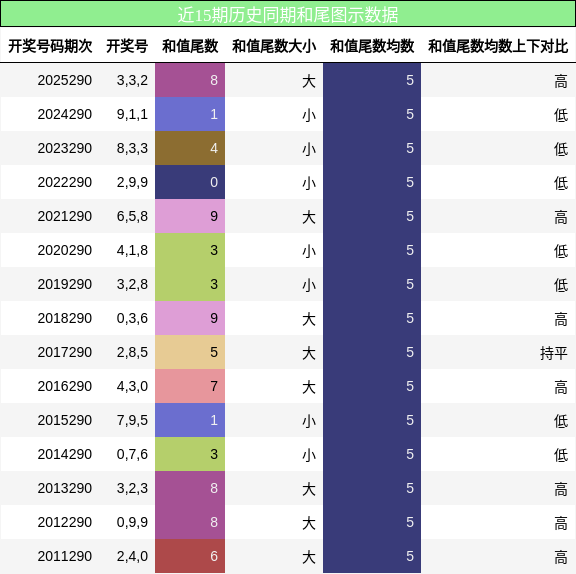
Task: Click draw numbers 2,8,5
Action: tap(132, 352)
